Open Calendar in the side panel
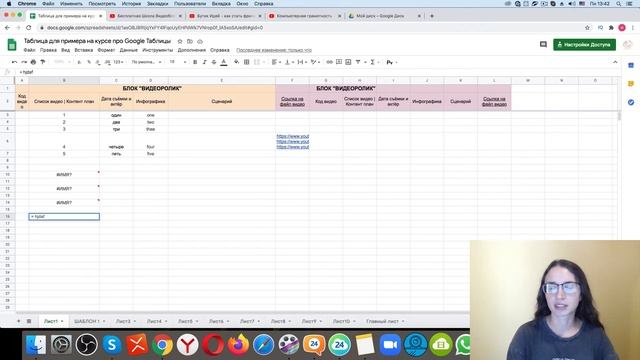640x360 pixels. 631,65
